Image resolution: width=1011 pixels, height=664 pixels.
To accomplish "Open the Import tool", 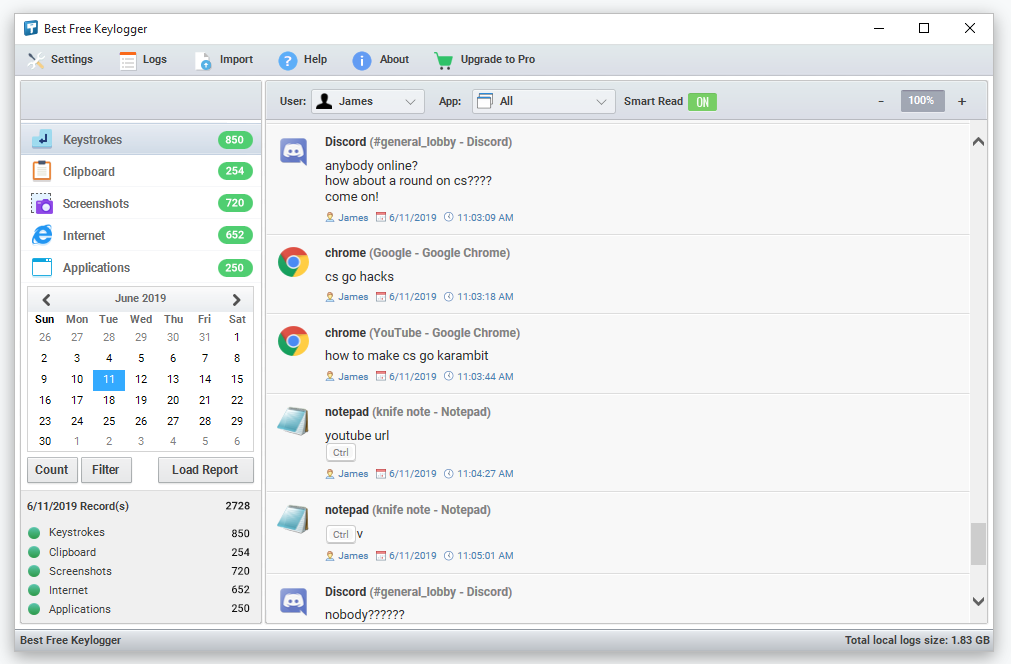I will coord(223,60).
